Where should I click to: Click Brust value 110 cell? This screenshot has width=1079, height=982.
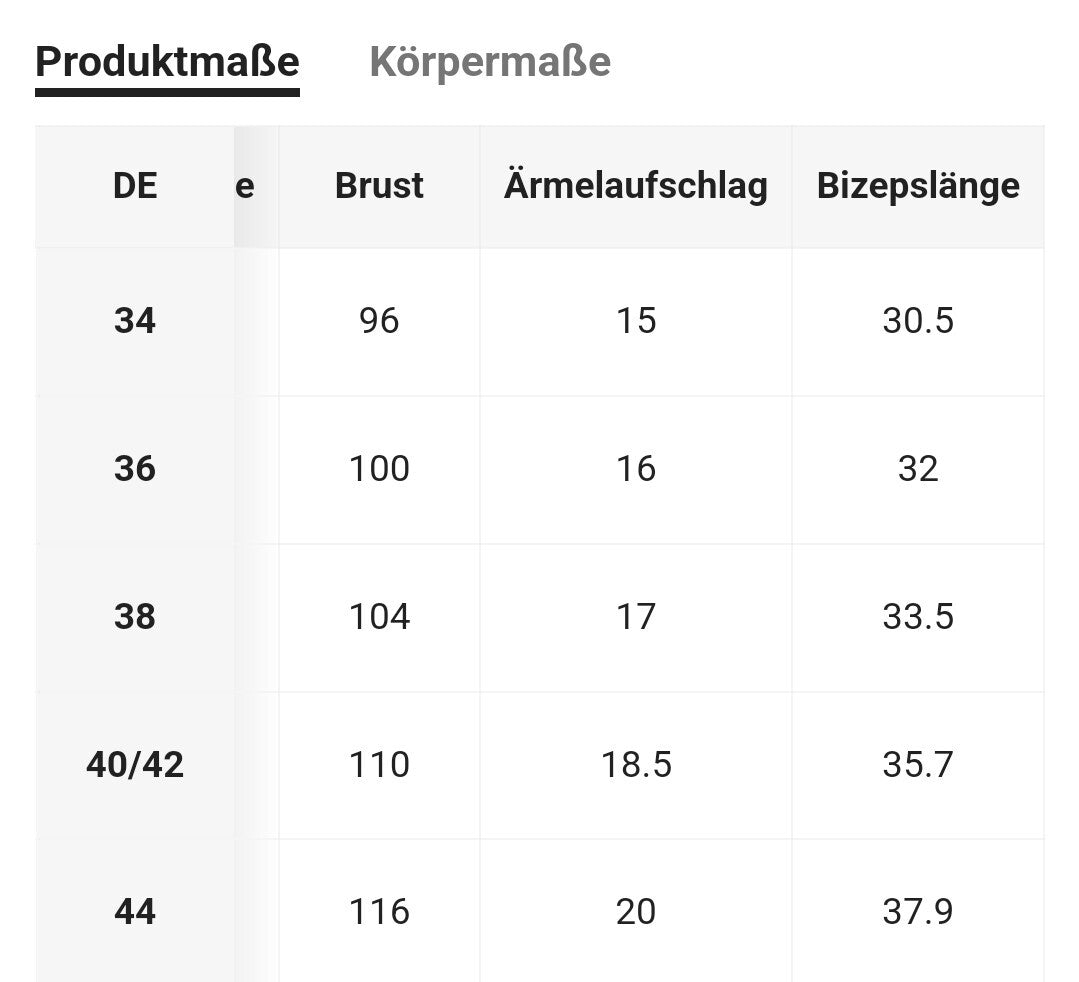[379, 765]
